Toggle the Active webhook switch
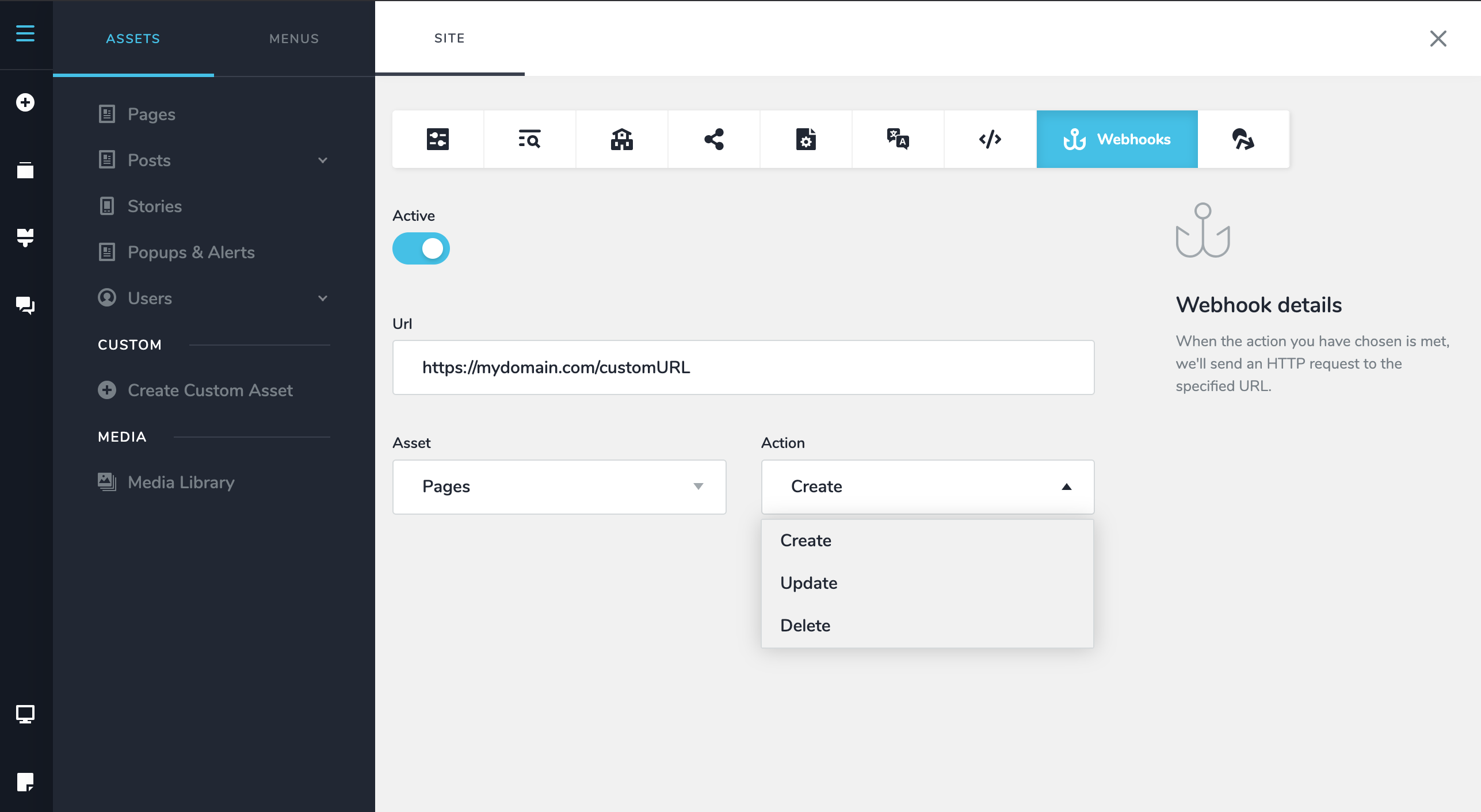The width and height of the screenshot is (1481, 812). (x=421, y=248)
